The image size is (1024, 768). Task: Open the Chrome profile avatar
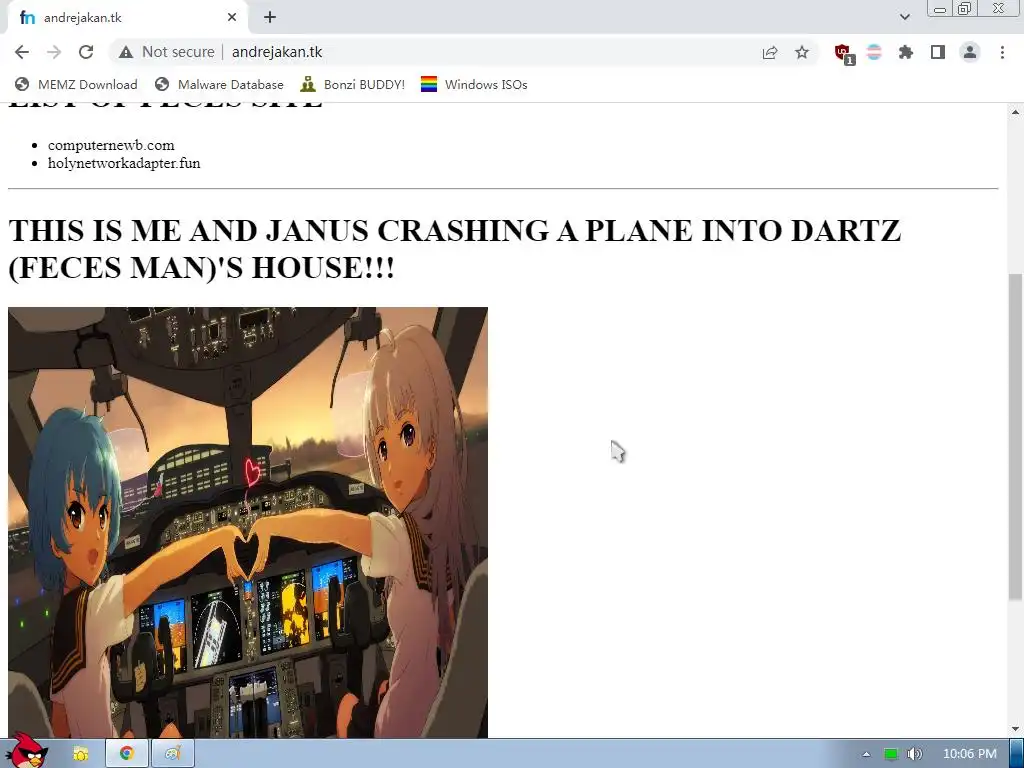click(x=970, y=52)
